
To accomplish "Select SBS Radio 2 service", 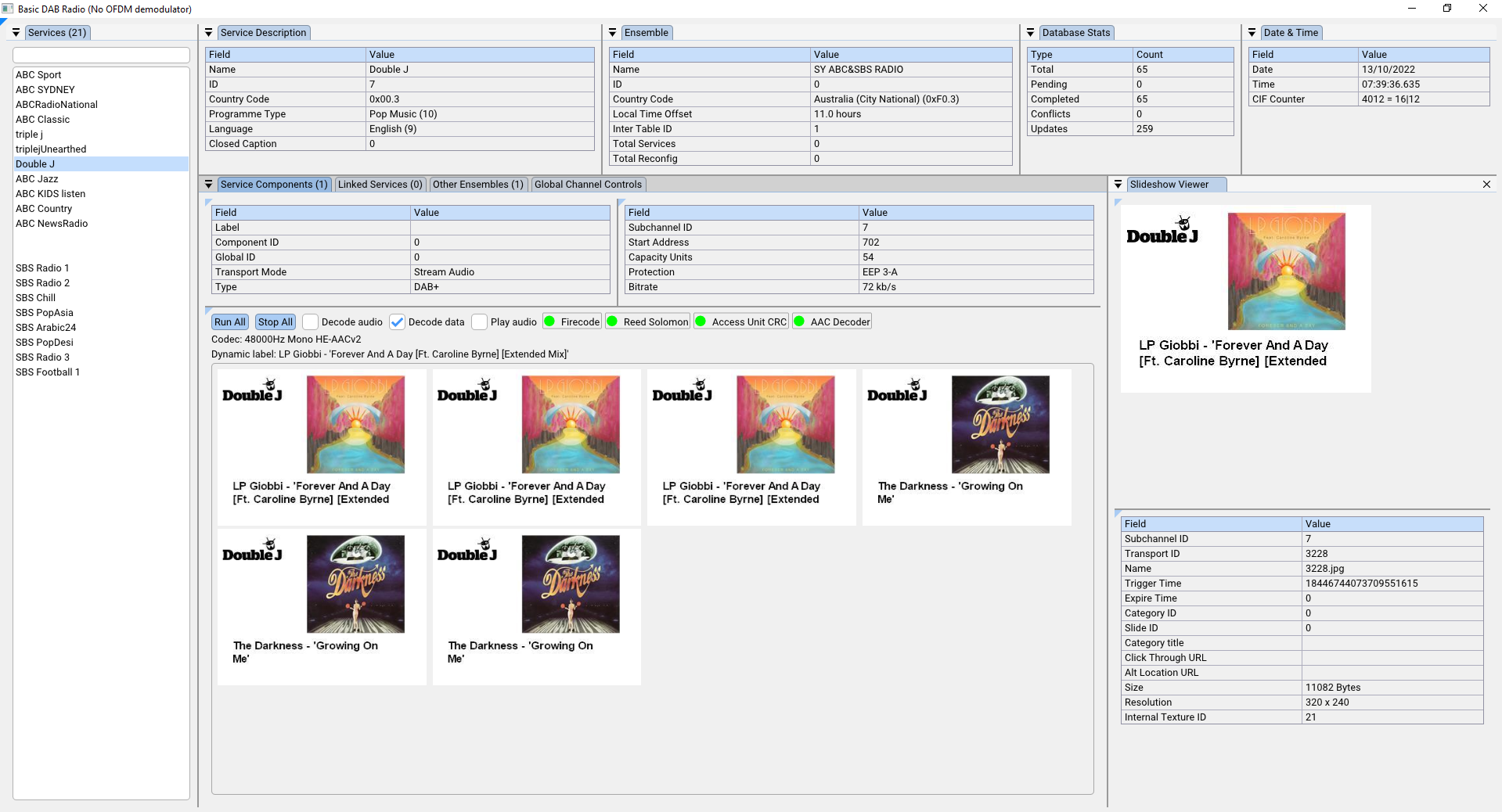I will [x=101, y=283].
